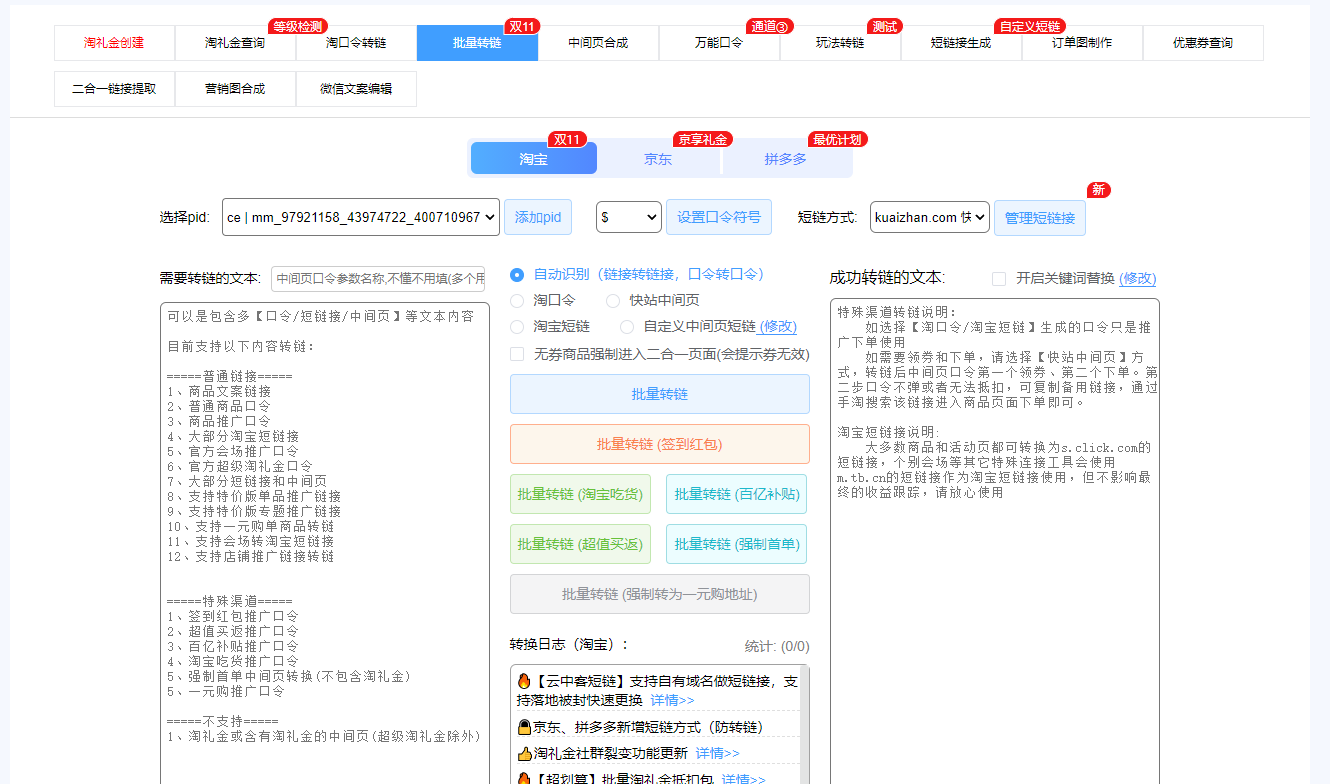Open the 玩法转链 tab
Image resolution: width=1330 pixels, height=784 pixels.
click(840, 43)
